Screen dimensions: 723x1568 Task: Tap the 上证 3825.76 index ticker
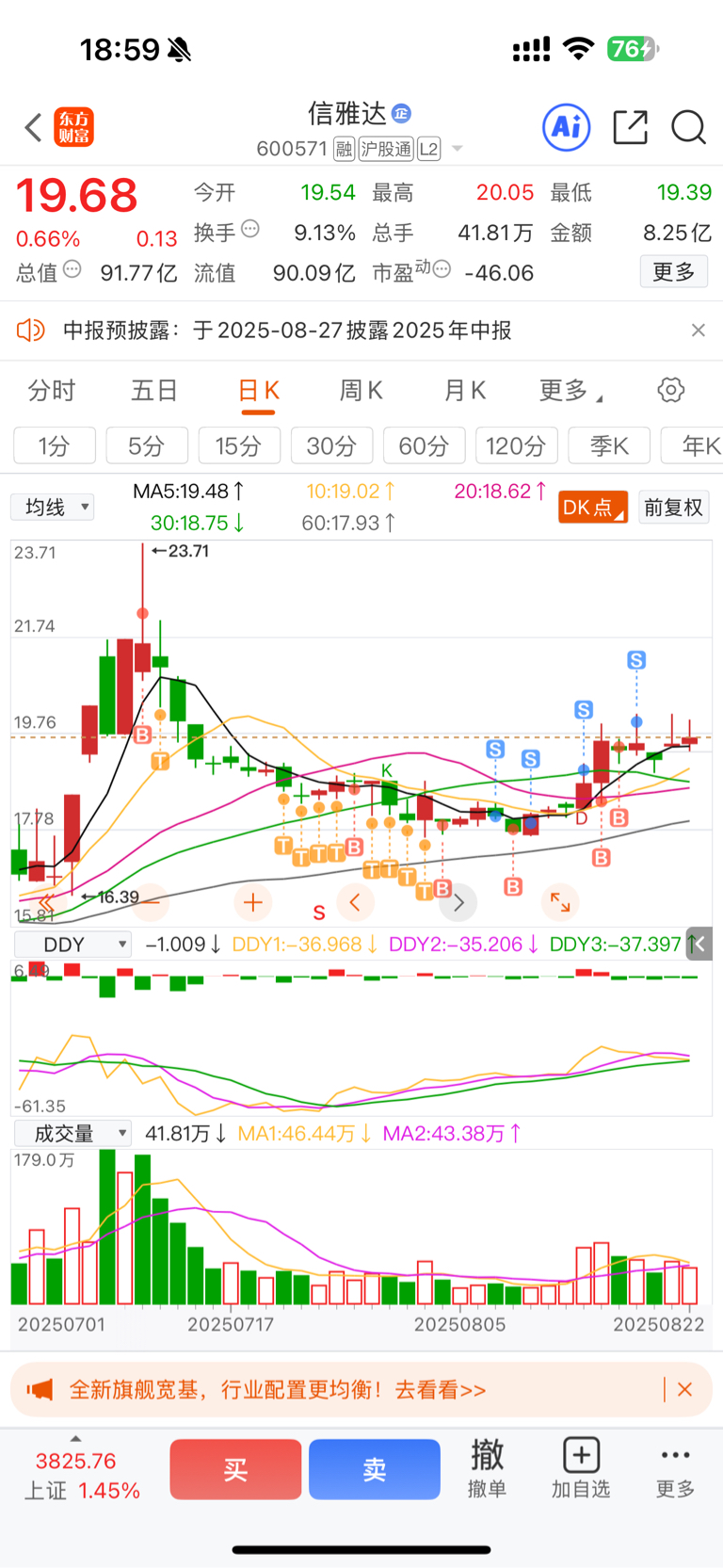click(x=81, y=1476)
